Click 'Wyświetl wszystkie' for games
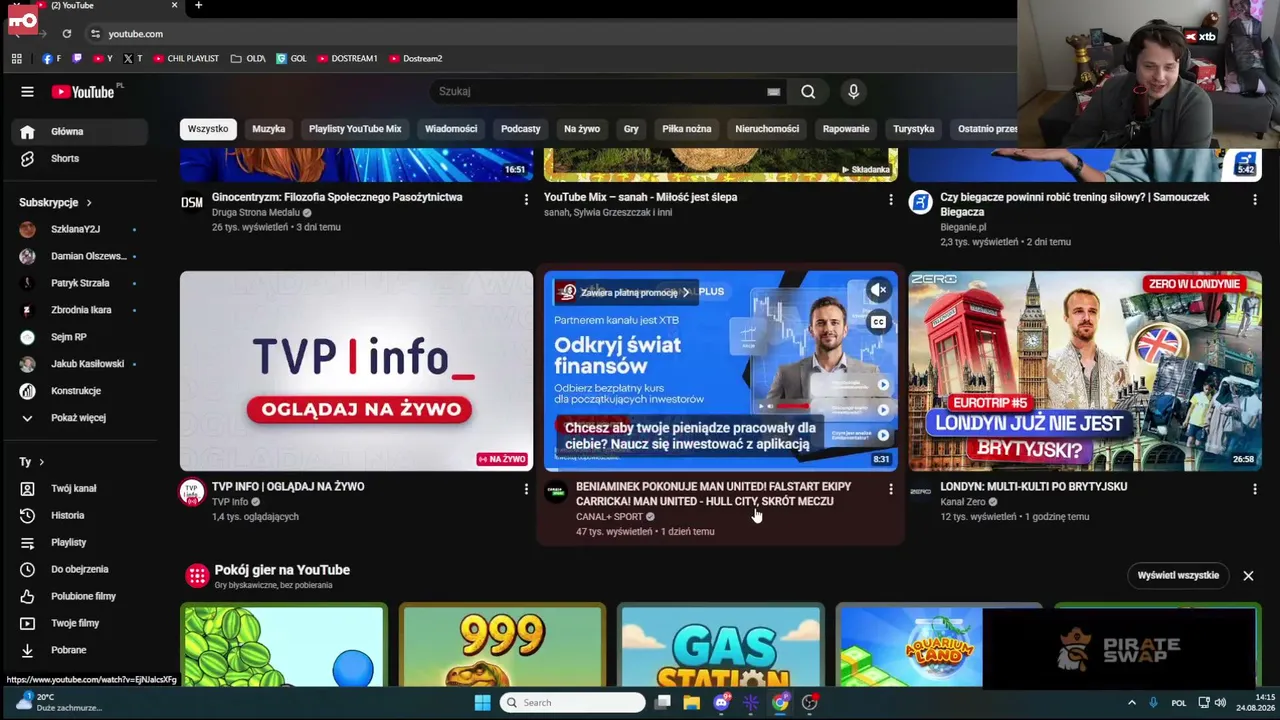Screen dimensions: 1280x720 (x=1178, y=576)
